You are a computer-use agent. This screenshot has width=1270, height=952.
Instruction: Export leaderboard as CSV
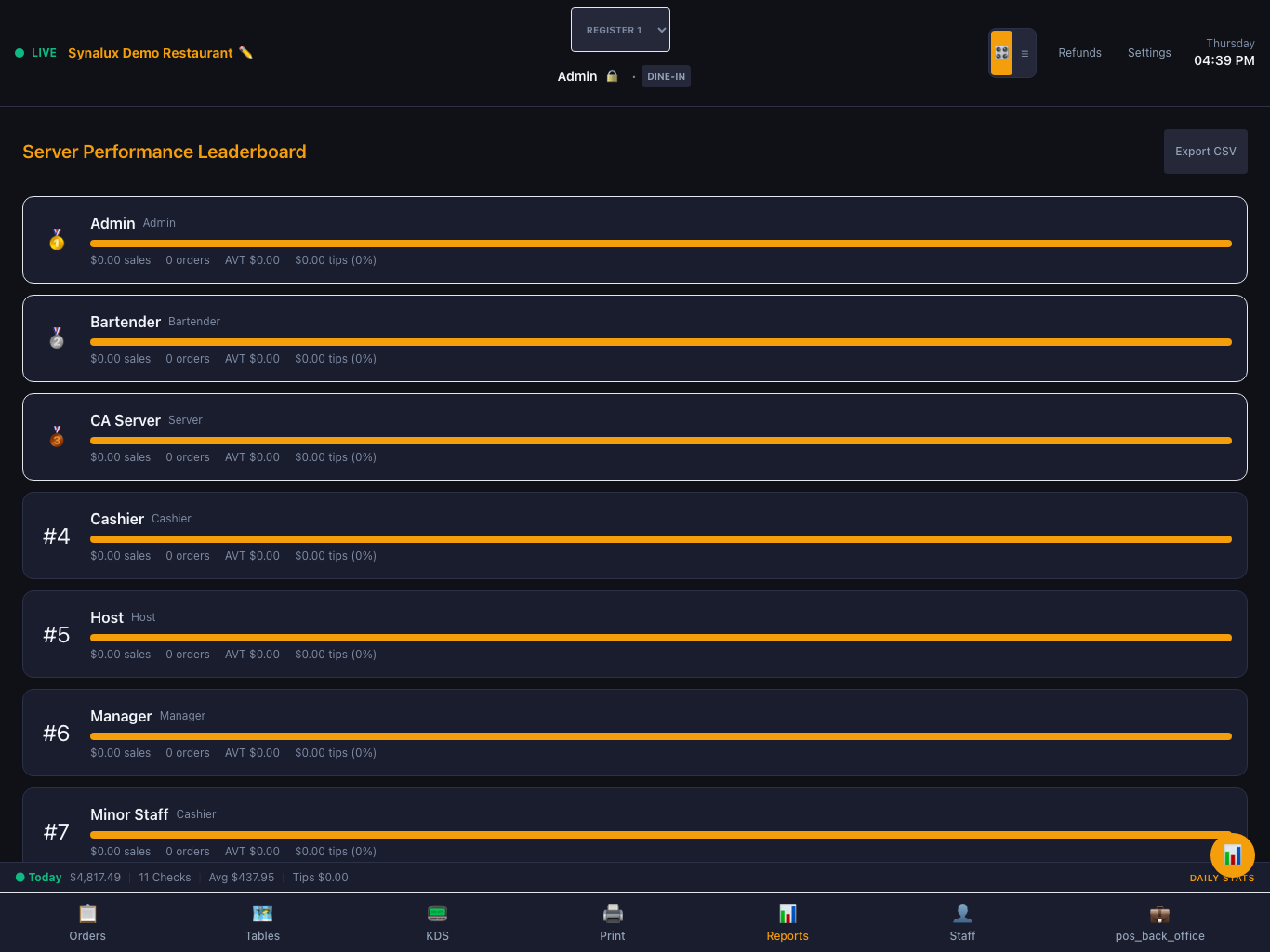click(1205, 152)
